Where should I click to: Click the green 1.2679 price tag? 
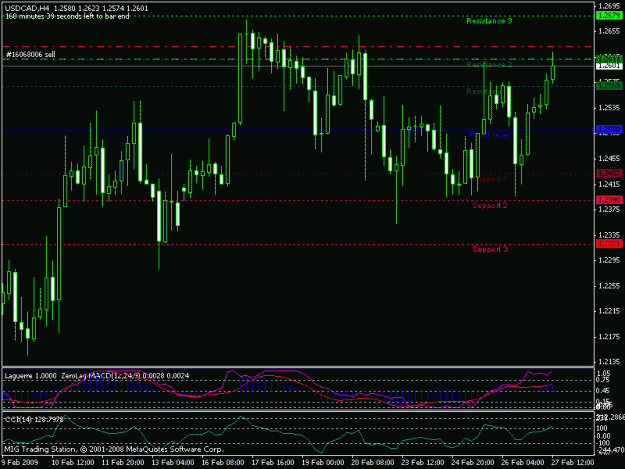coord(609,16)
